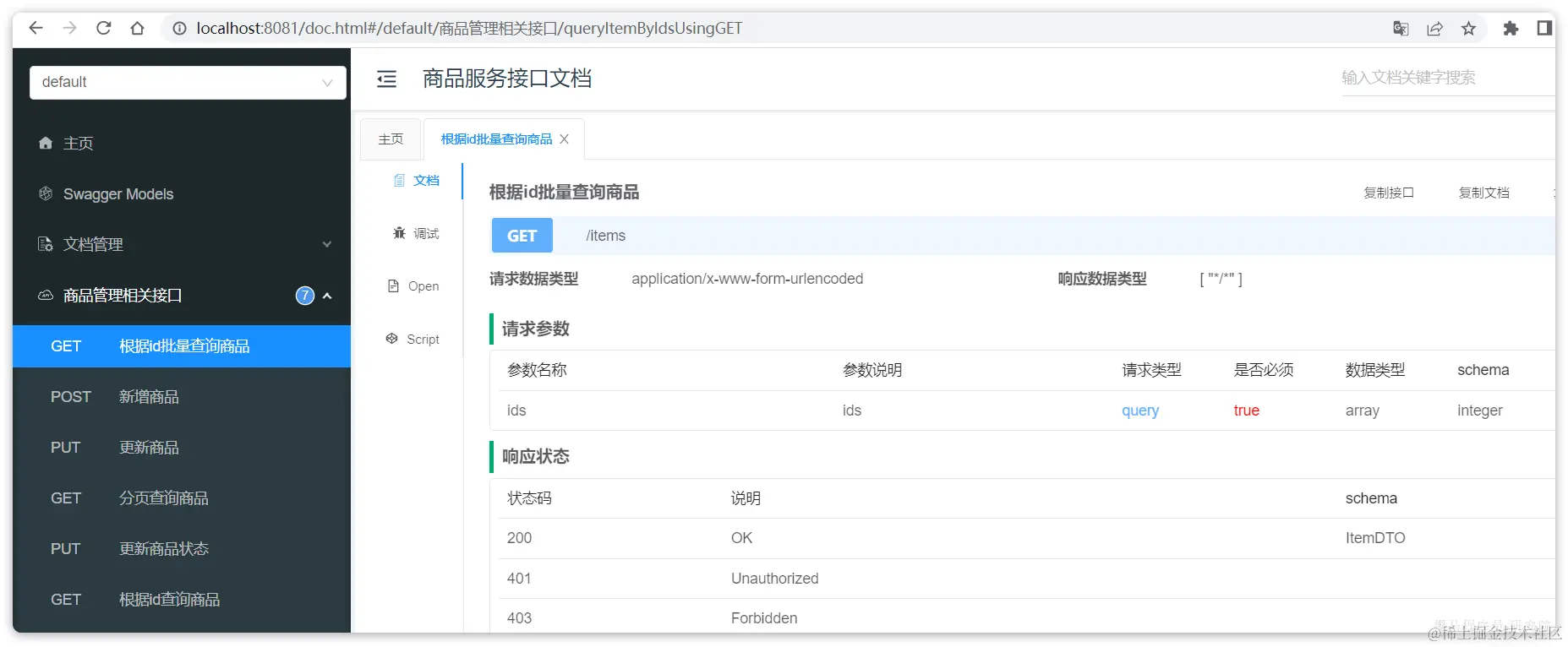1568x647 pixels.
Task: Click the badge showing 7 interfaces
Action: coord(305,296)
